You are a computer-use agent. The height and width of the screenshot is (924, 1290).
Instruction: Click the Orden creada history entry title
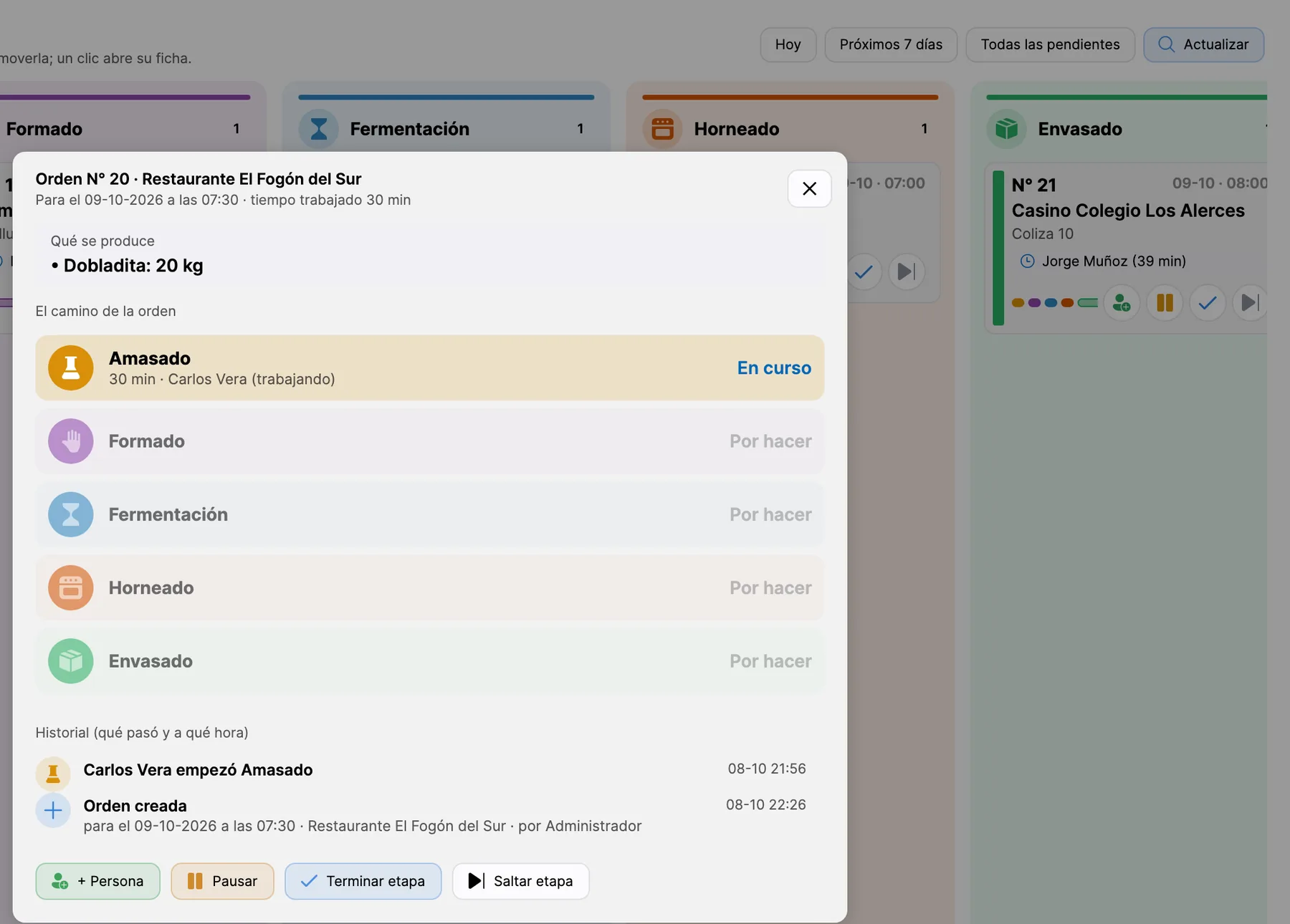point(135,806)
